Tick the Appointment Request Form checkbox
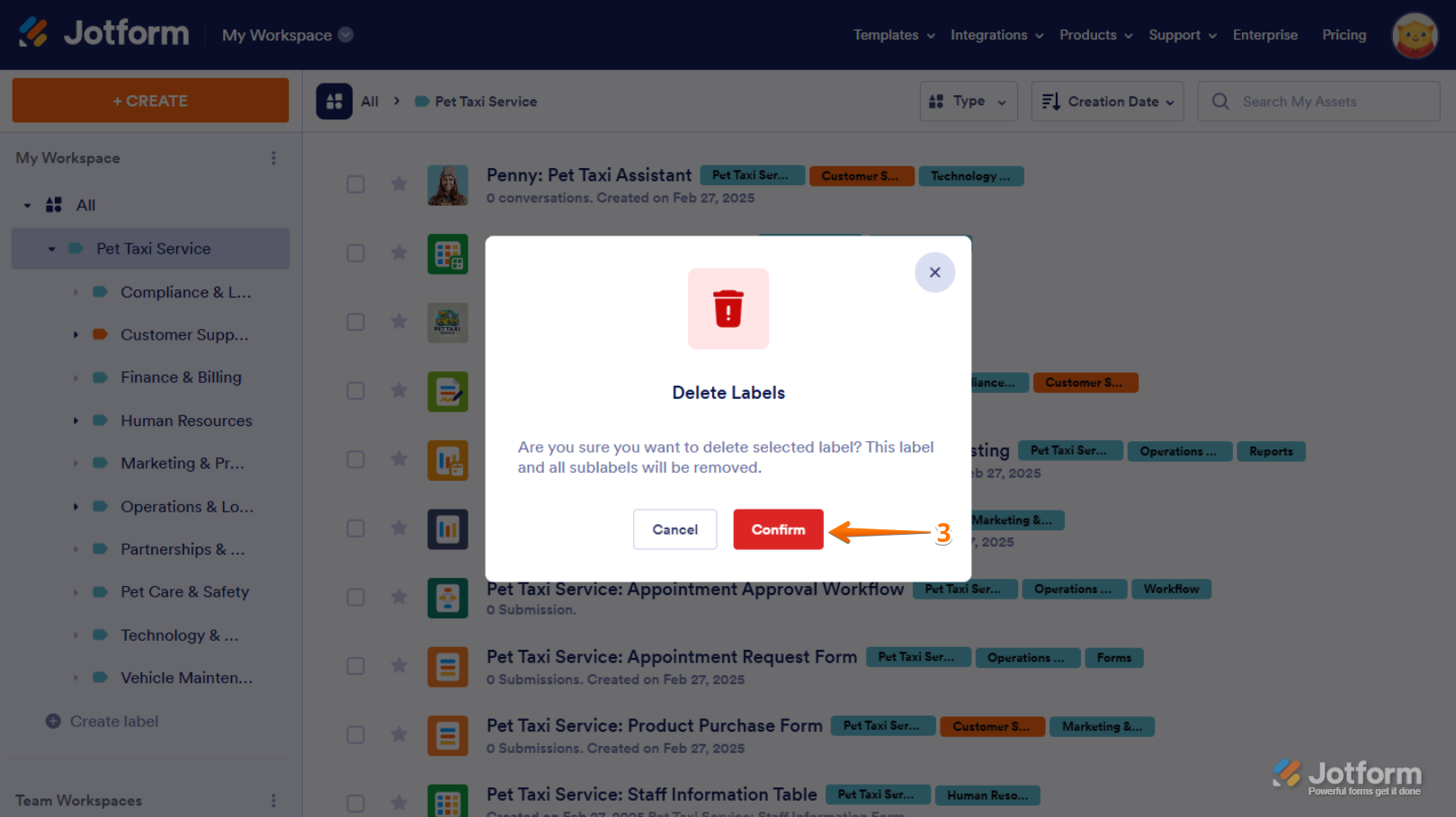This screenshot has height=817, width=1456. [x=356, y=666]
